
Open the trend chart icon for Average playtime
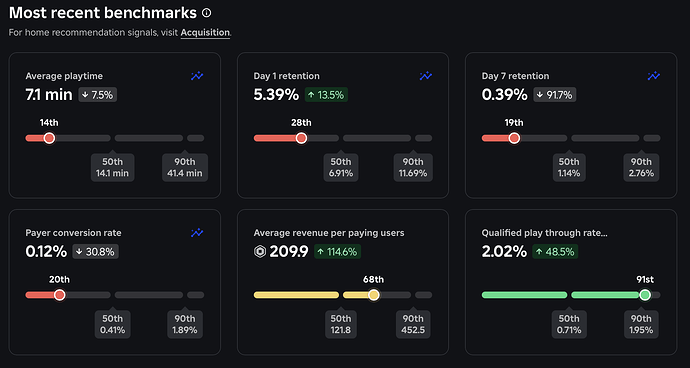[197, 76]
